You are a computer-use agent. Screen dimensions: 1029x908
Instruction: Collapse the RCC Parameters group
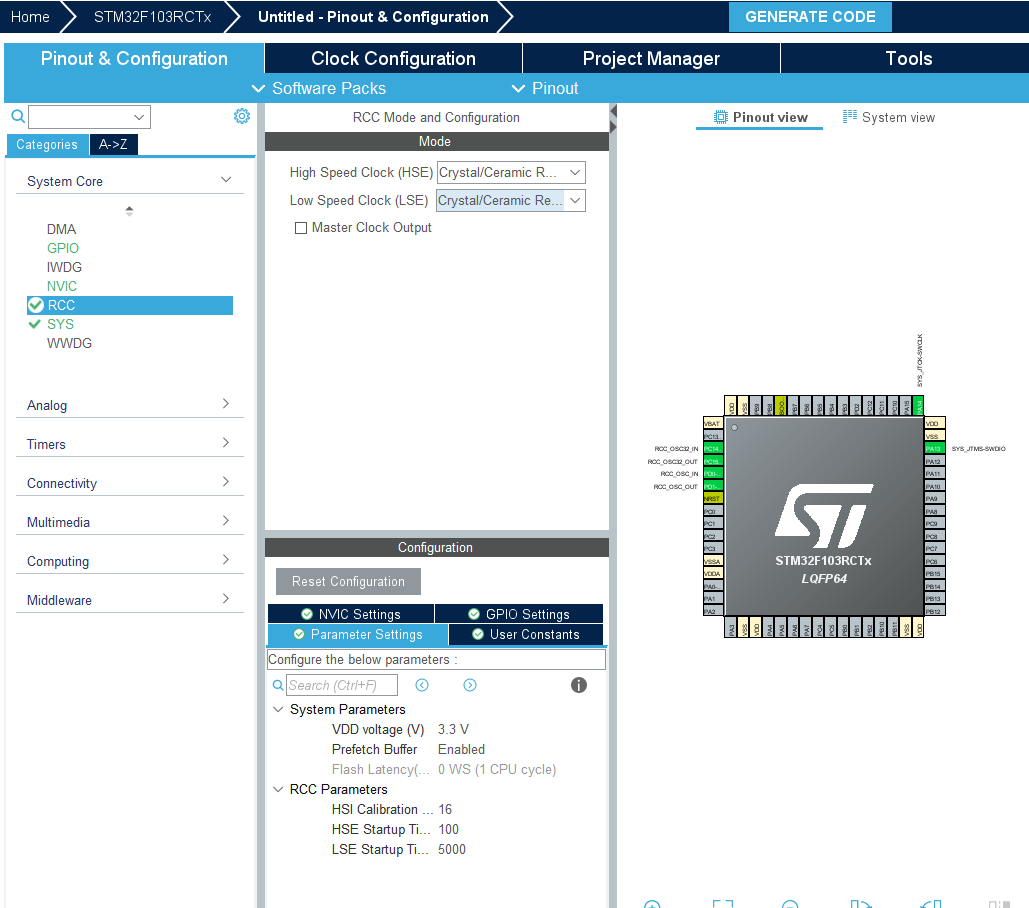[x=278, y=789]
